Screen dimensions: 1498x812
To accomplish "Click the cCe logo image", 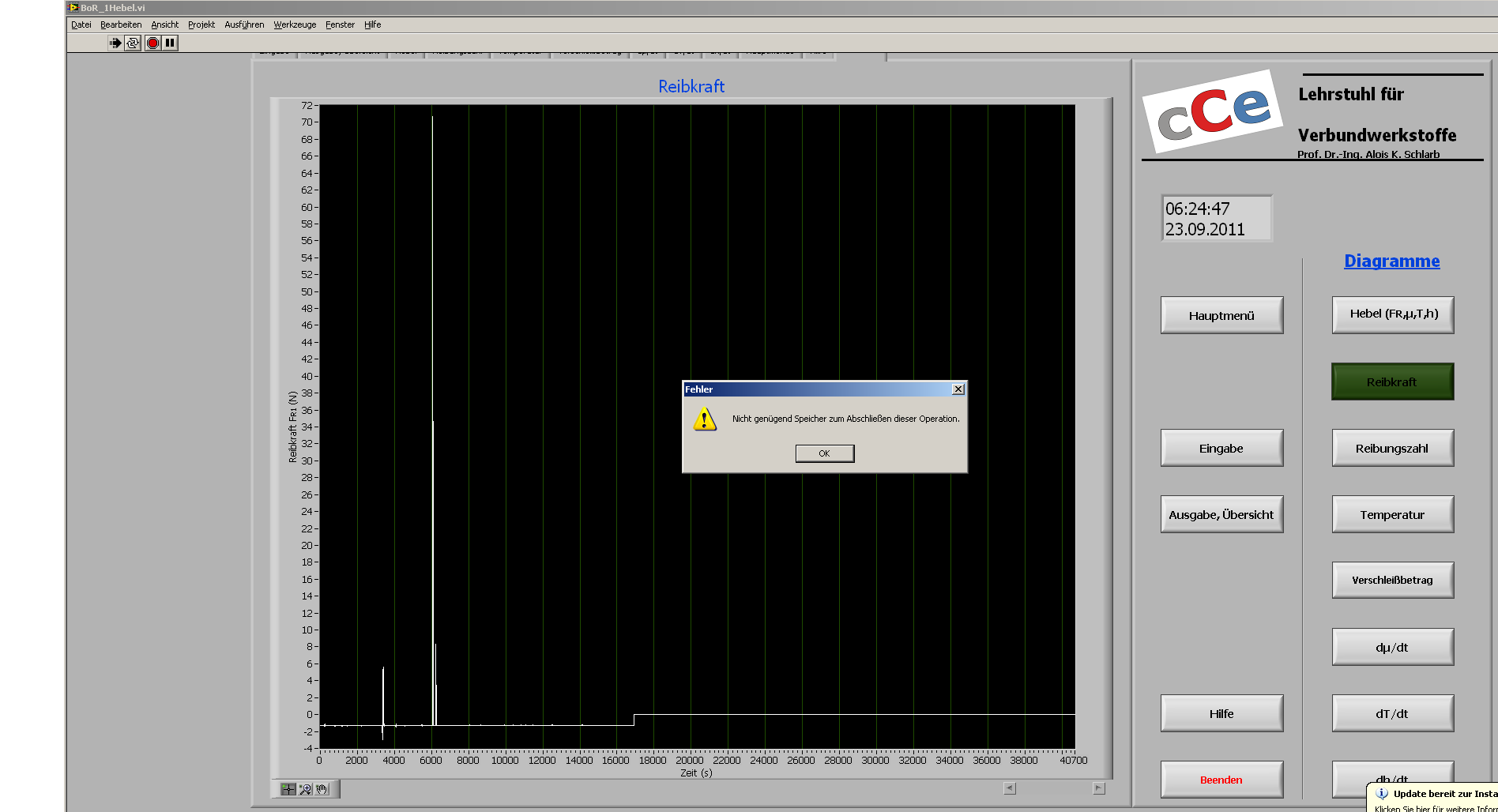I will coord(1213,111).
